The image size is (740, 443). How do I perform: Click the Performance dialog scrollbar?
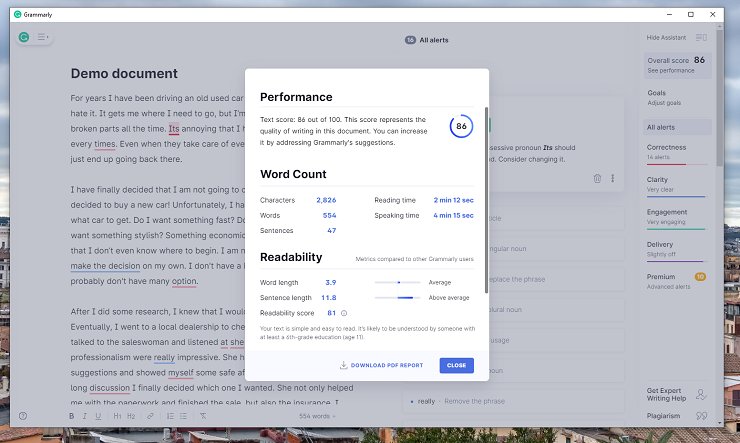click(487, 200)
